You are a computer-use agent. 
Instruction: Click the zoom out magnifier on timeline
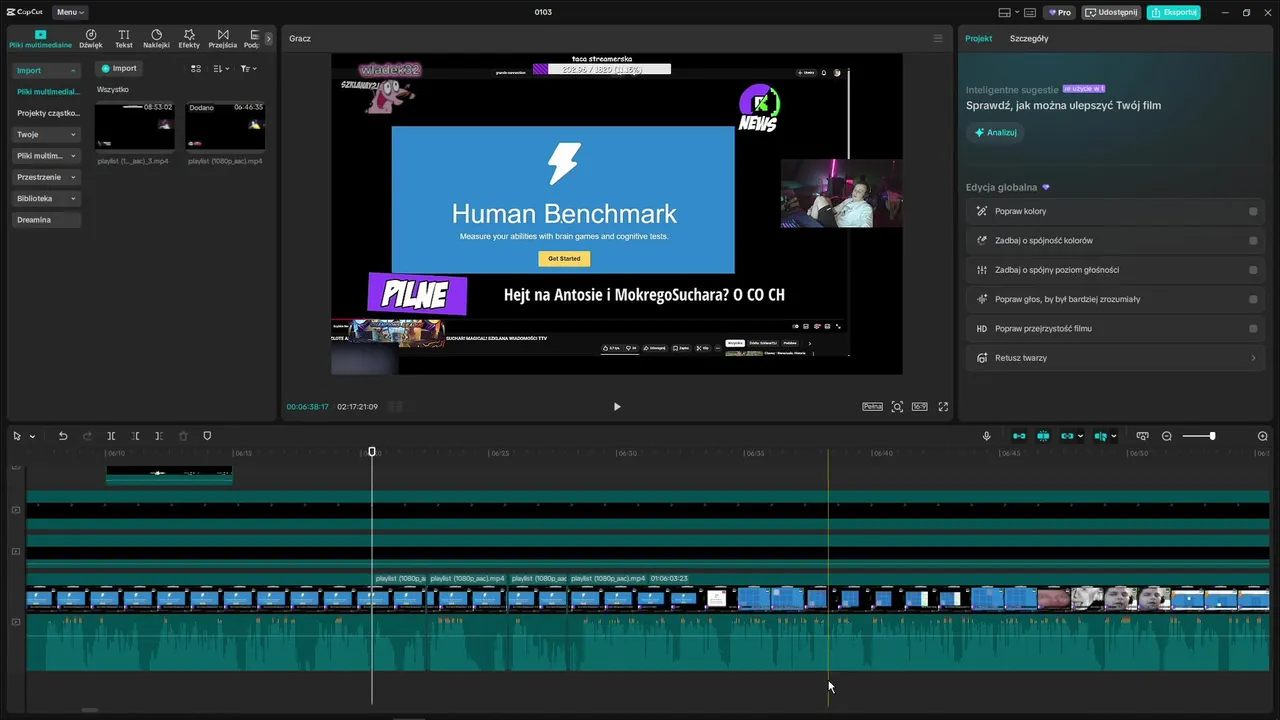click(1167, 436)
